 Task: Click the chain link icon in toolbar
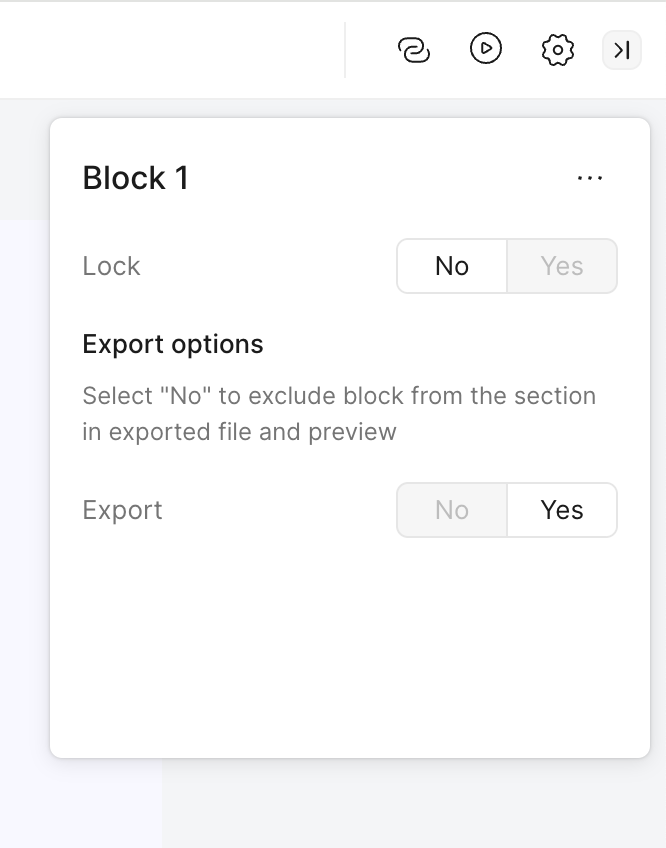pos(414,50)
